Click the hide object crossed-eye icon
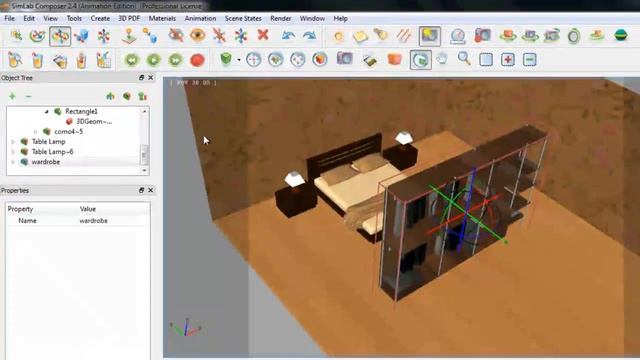The image size is (640, 360). [176, 36]
